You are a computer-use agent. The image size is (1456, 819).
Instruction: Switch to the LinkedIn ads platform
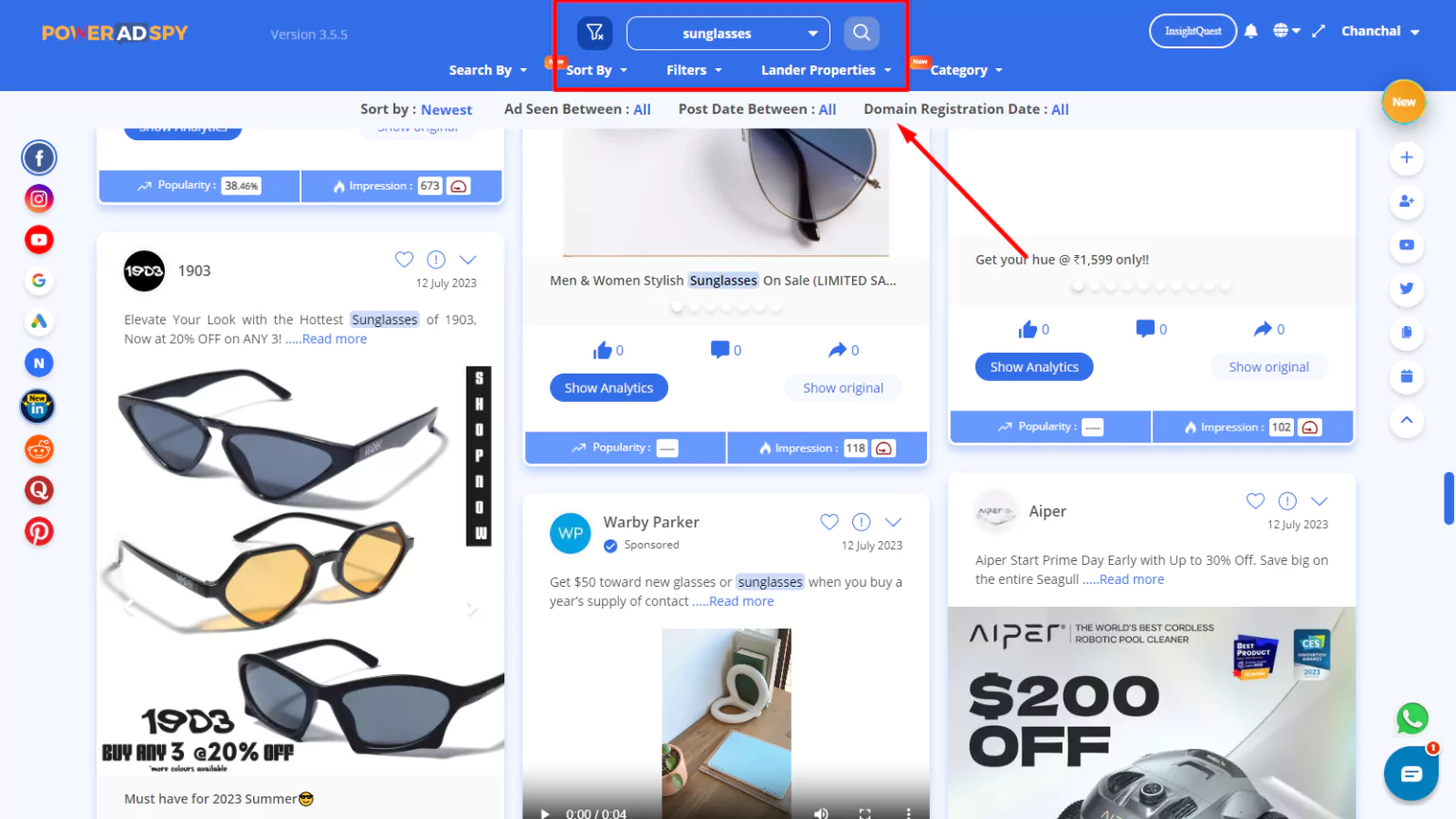[38, 408]
